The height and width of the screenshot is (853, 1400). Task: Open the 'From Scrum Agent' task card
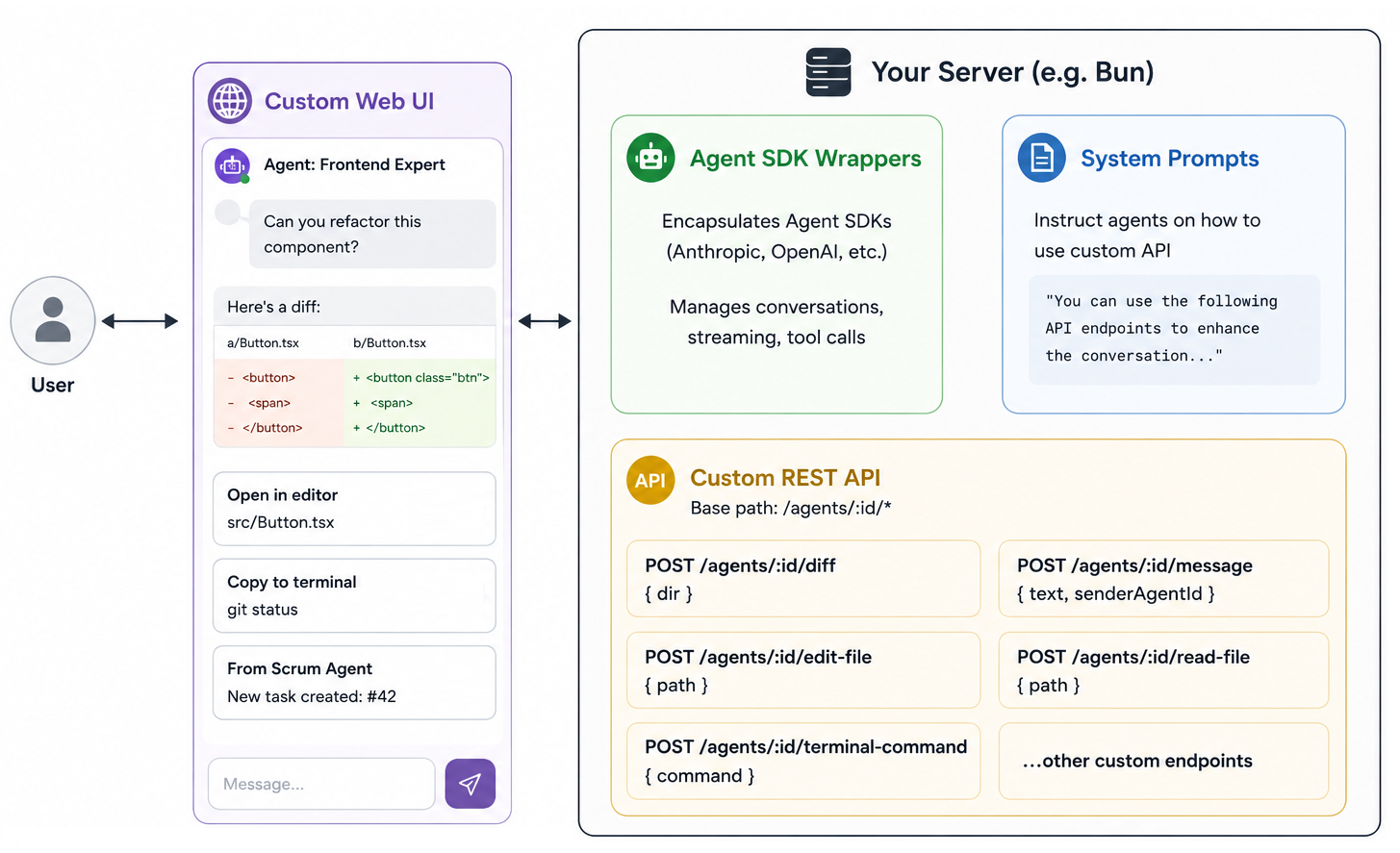(354, 683)
